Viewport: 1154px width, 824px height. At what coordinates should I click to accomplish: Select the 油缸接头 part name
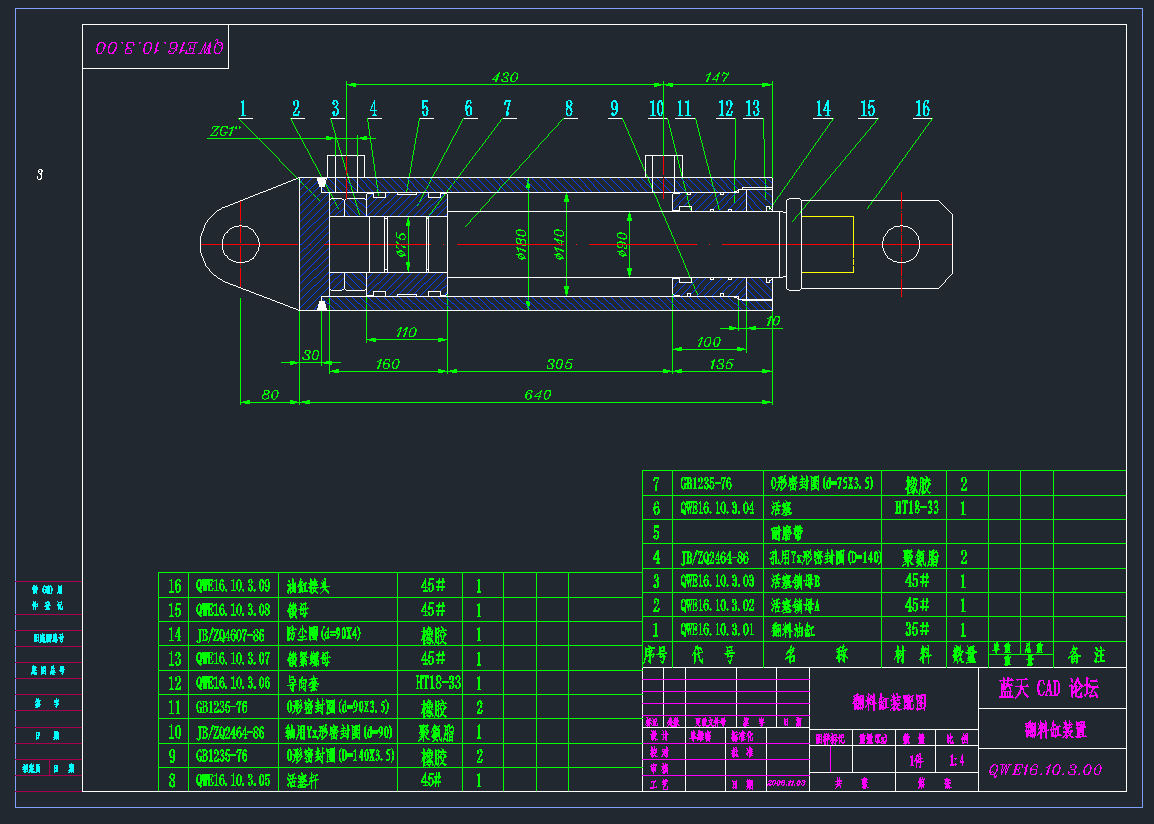point(308,586)
